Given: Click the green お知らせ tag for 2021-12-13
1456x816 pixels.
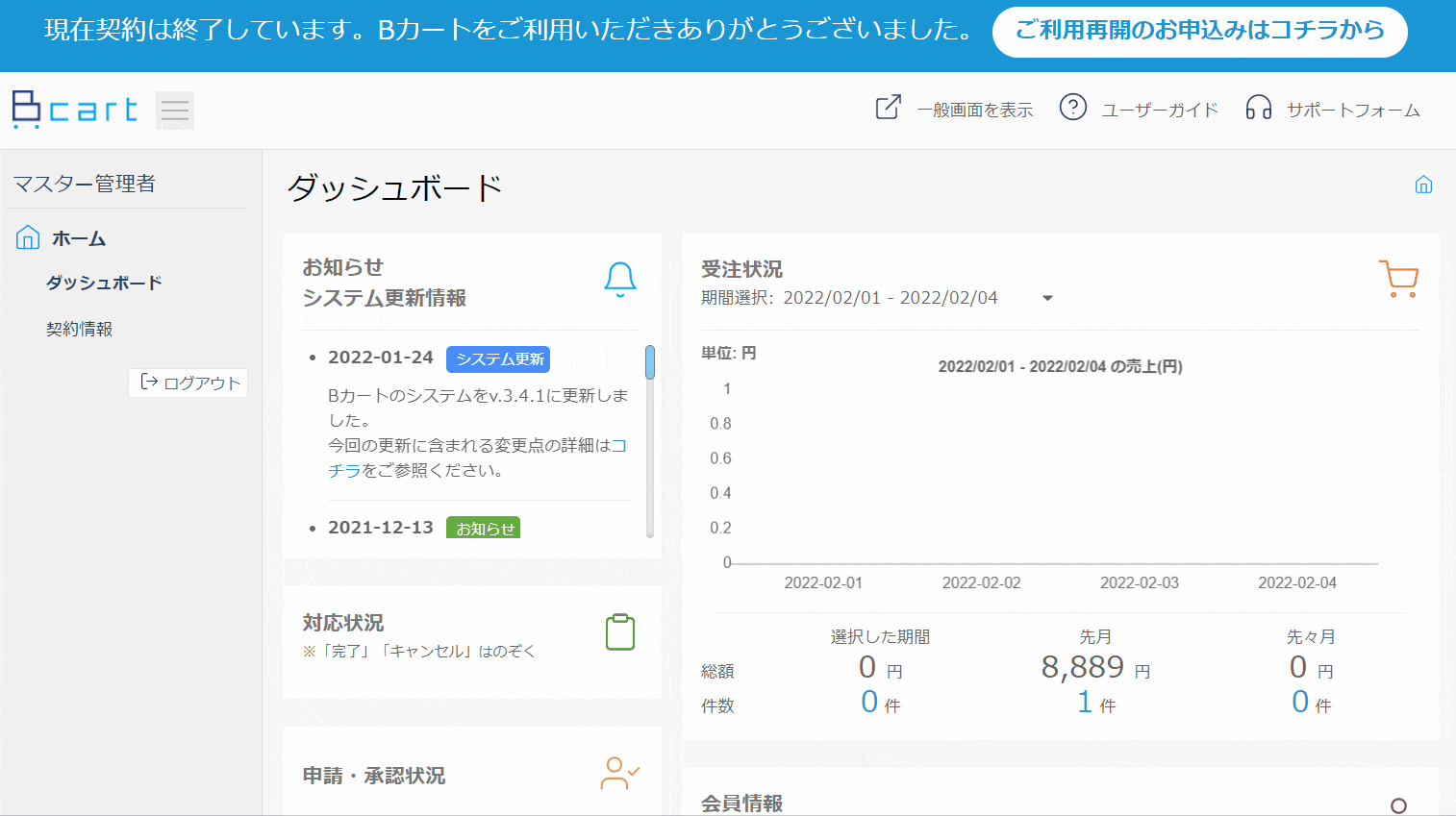Looking at the screenshot, I should [483, 528].
